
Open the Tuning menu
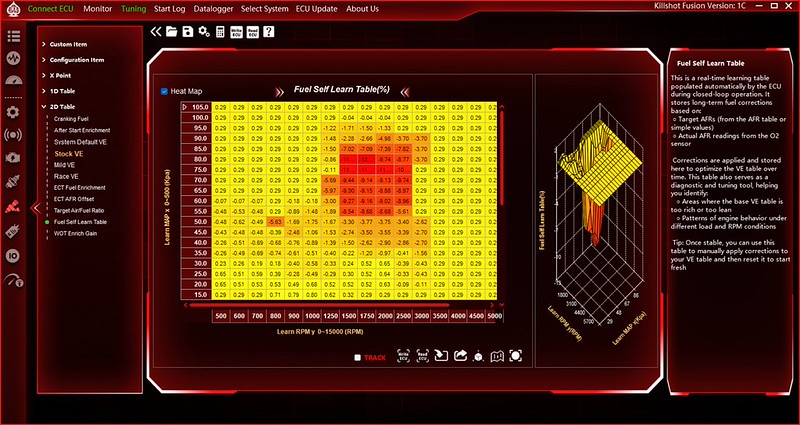pos(134,9)
